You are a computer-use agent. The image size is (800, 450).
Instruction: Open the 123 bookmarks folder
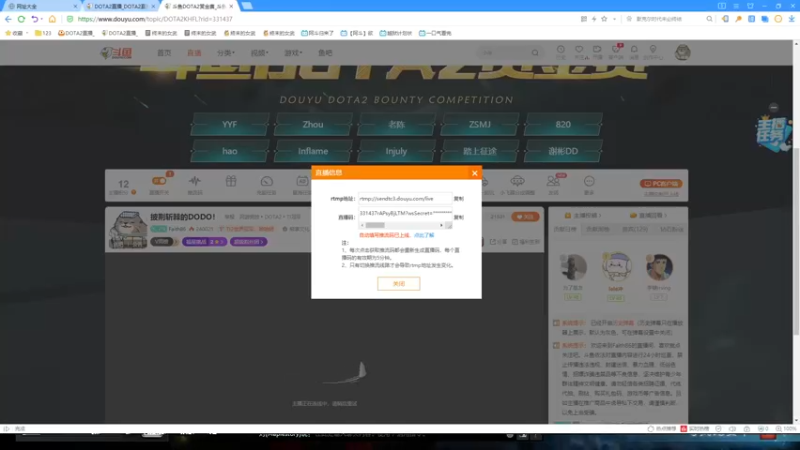43,33
